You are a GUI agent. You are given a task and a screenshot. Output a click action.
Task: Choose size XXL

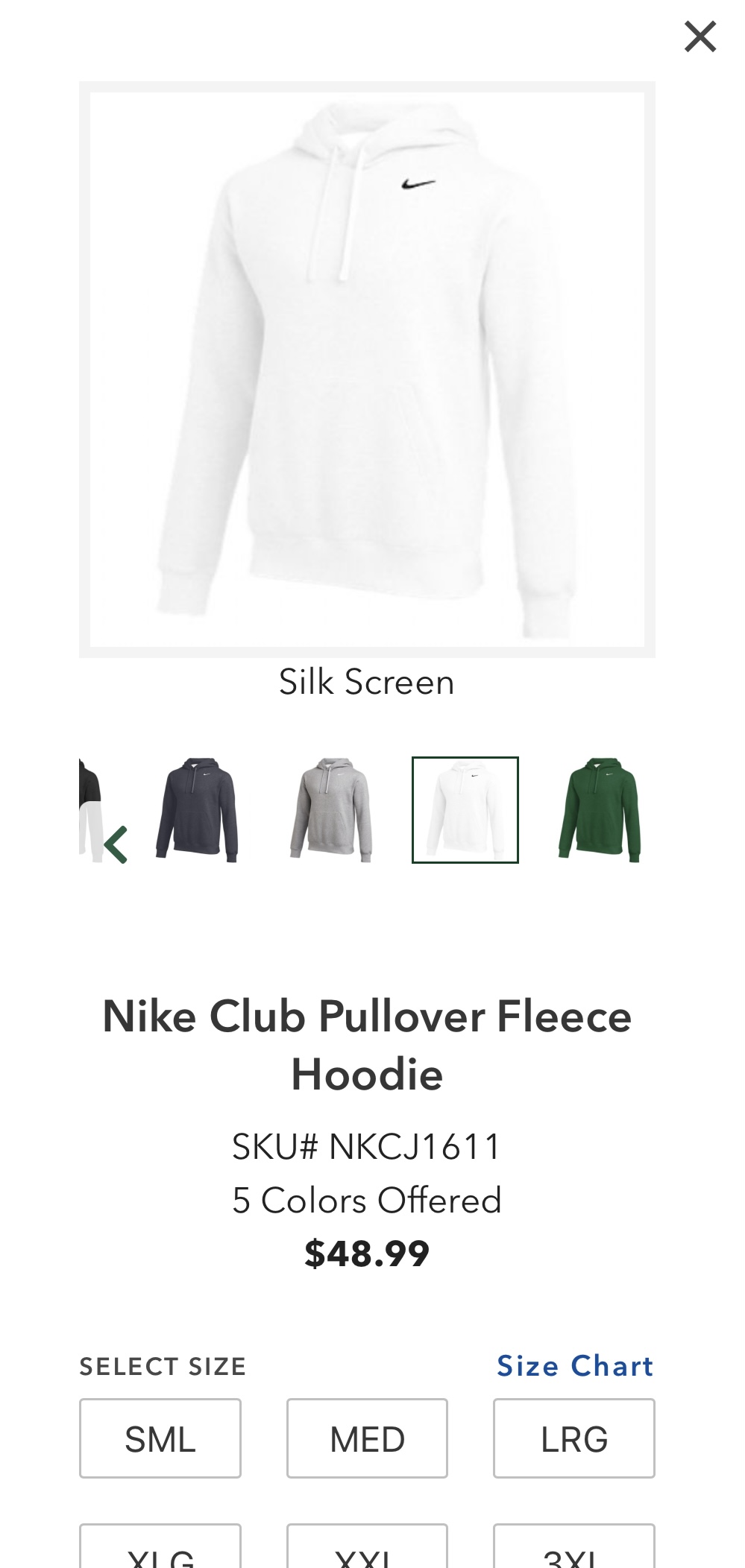tap(367, 1546)
